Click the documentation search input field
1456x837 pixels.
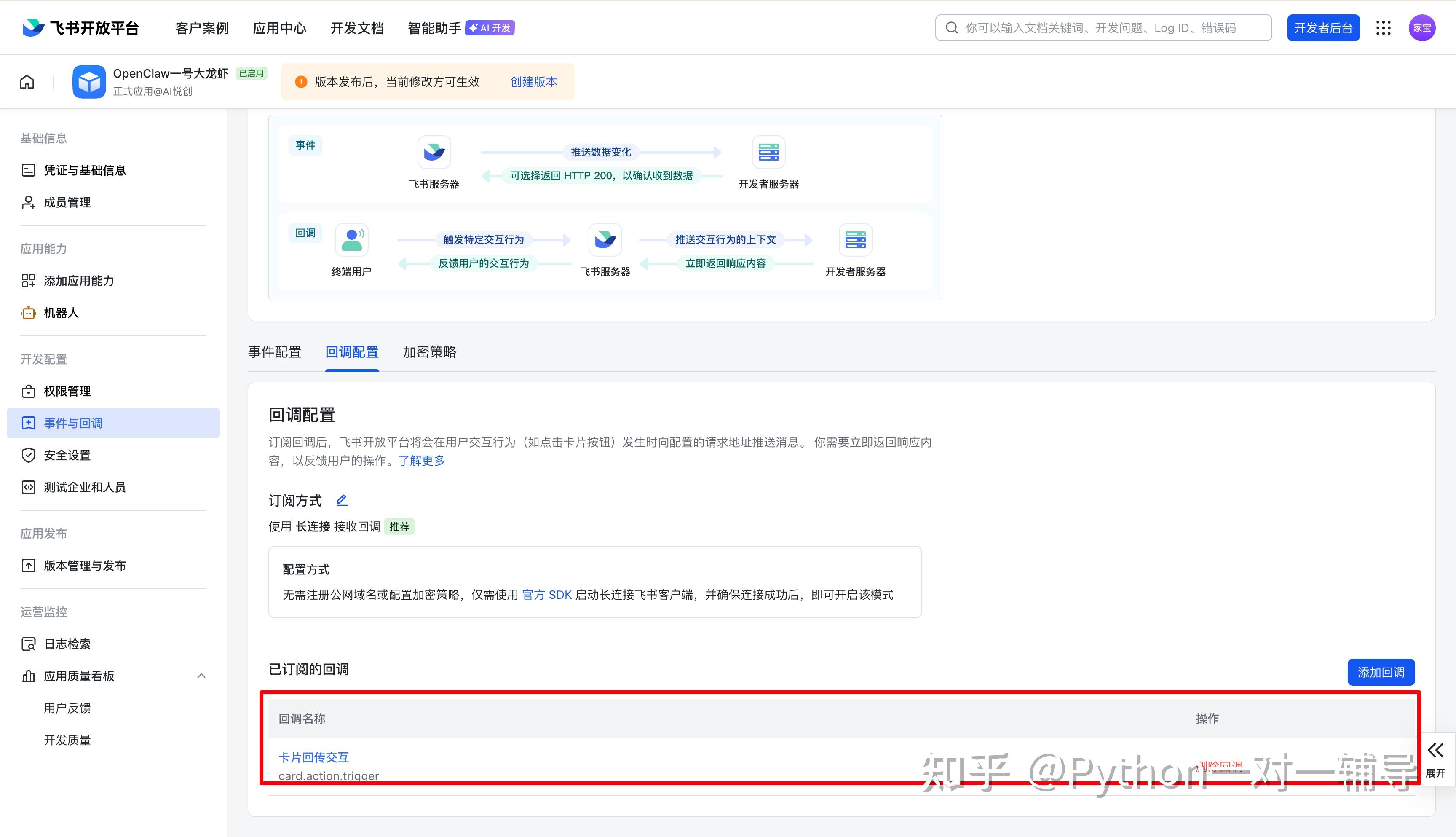pyautogui.click(x=1103, y=27)
